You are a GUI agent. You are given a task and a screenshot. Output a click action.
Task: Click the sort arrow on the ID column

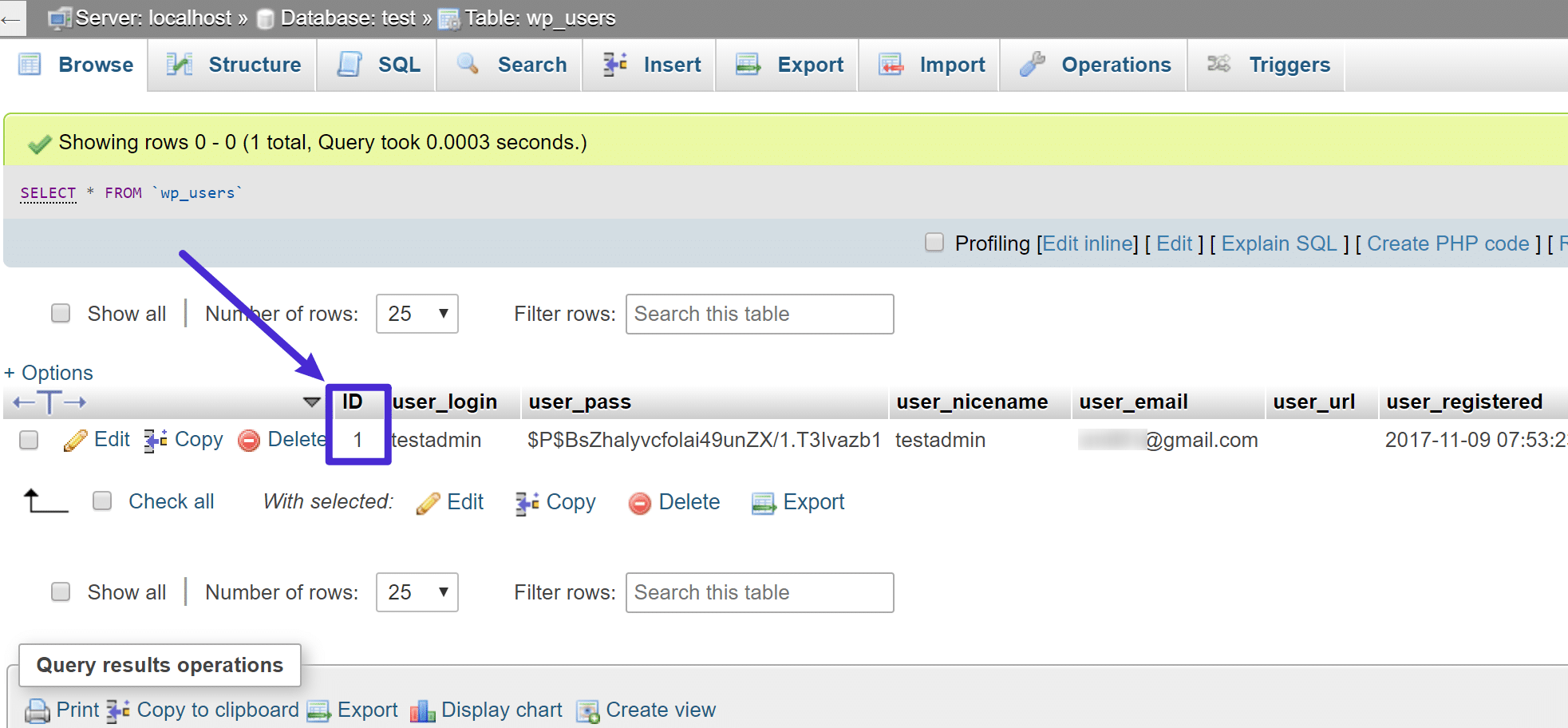click(x=311, y=402)
